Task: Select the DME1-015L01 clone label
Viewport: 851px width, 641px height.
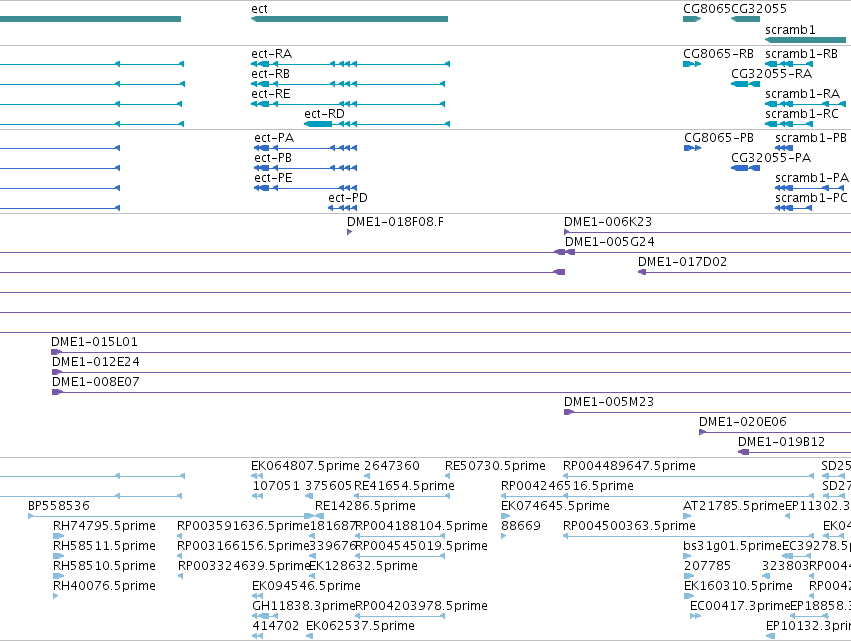Action: click(x=94, y=342)
